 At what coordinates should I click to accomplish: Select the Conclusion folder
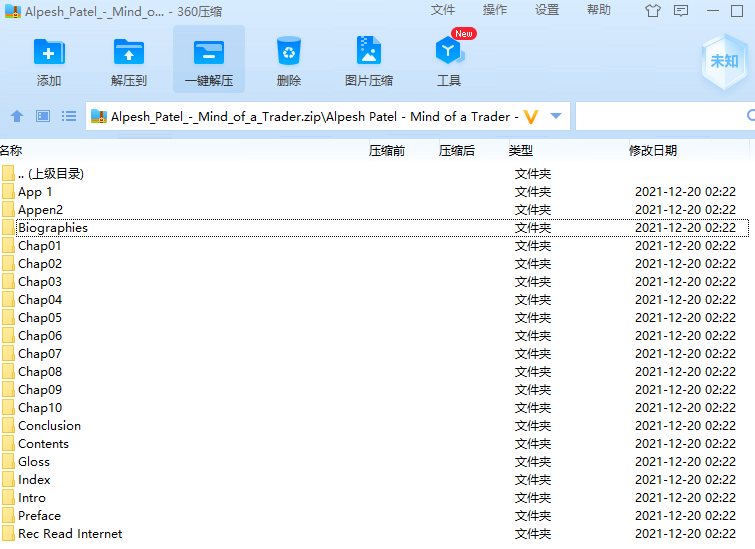click(x=375, y=426)
